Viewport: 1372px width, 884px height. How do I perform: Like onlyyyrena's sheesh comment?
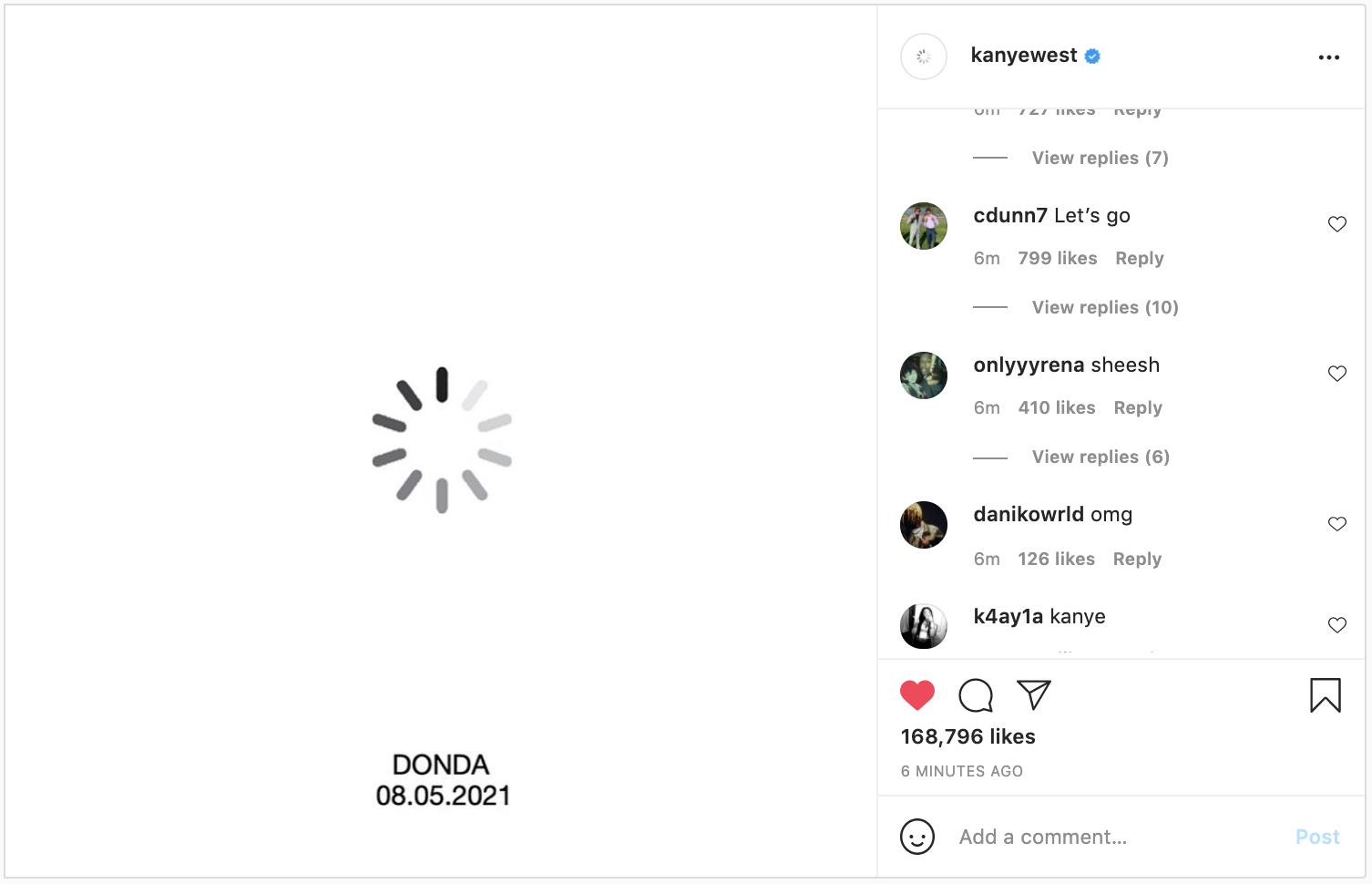coord(1336,374)
